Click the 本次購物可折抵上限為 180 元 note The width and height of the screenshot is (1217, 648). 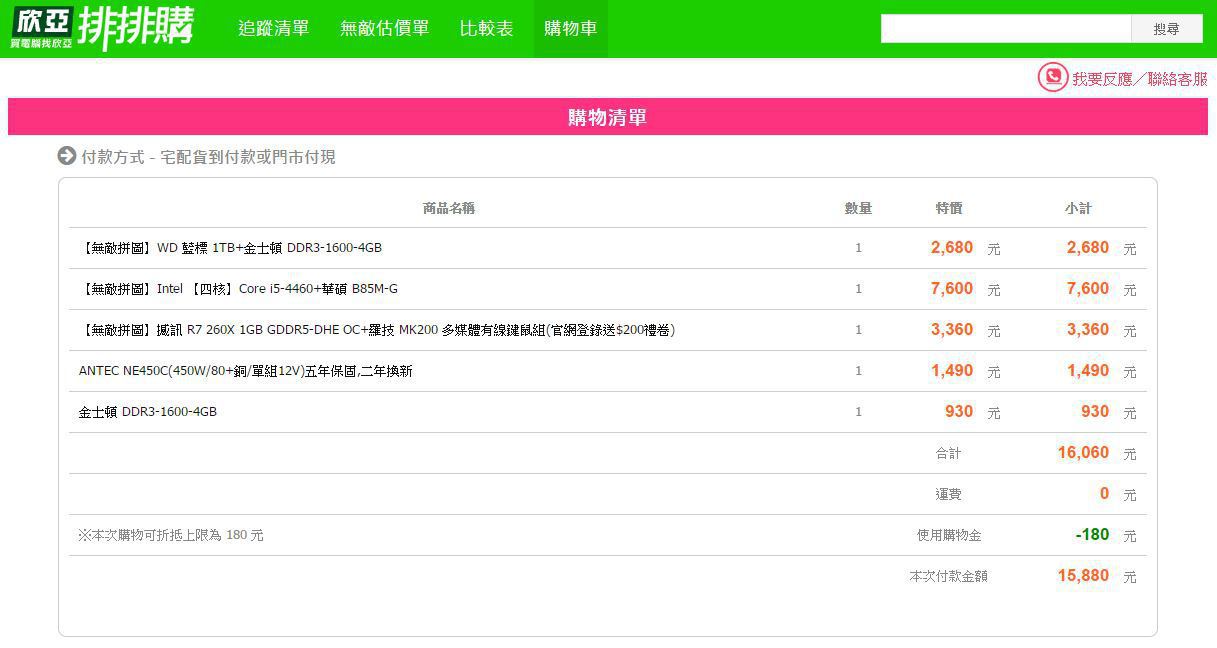(171, 535)
